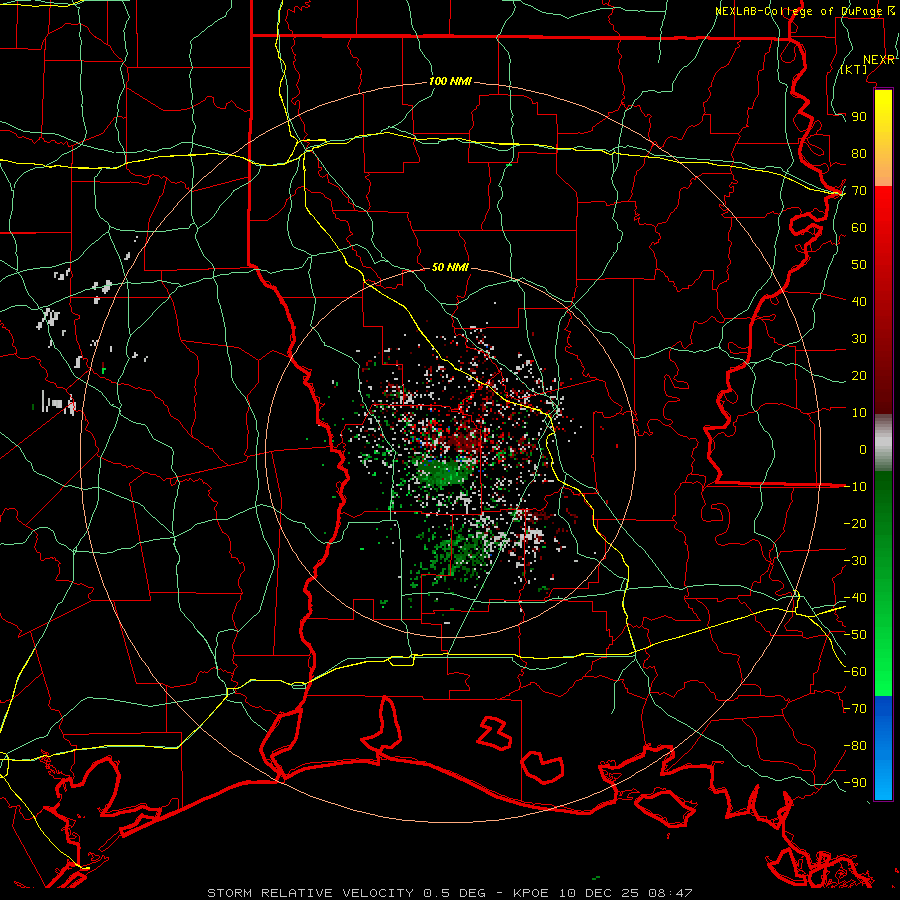Click the 10 value on velocity scale
The width and height of the screenshot is (900, 900).
point(859,413)
